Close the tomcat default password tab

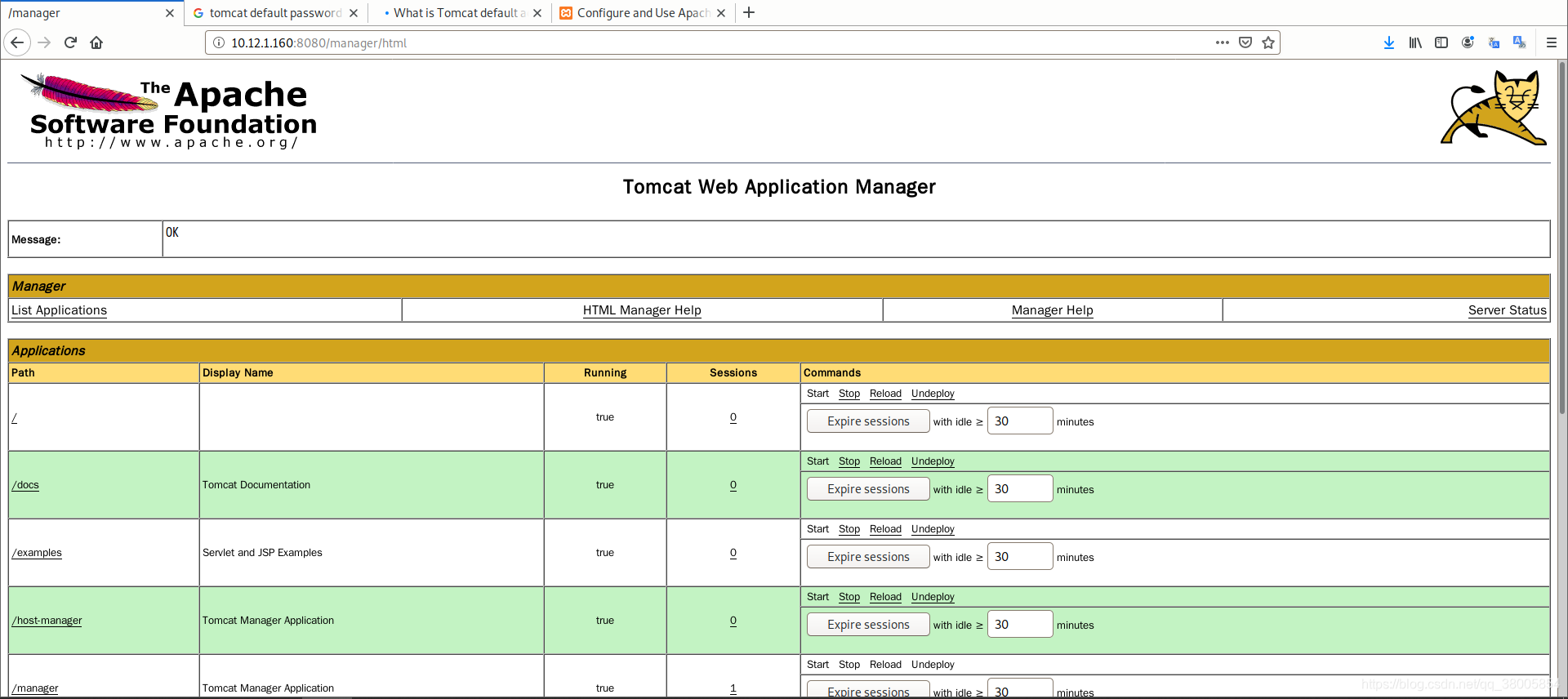[x=354, y=13]
